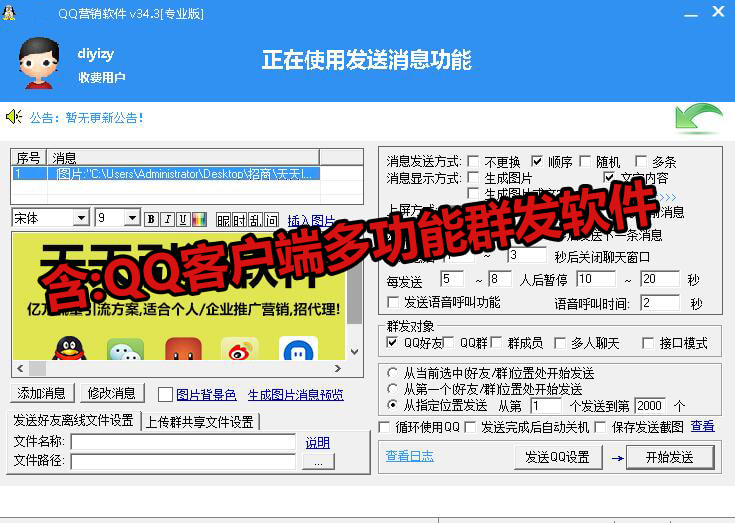Click the red app icon in preview

click(x=183, y=349)
